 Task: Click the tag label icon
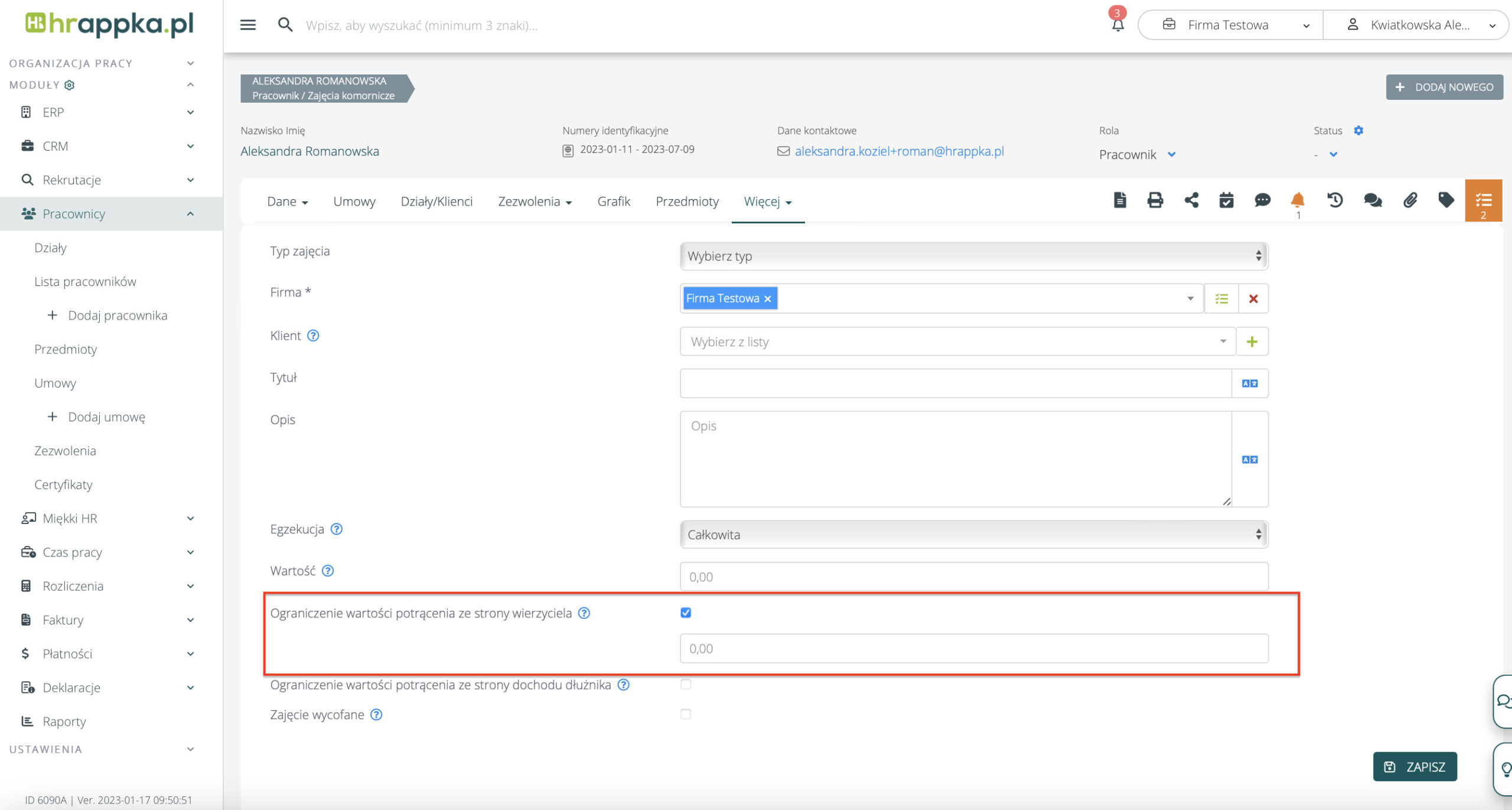[1446, 200]
